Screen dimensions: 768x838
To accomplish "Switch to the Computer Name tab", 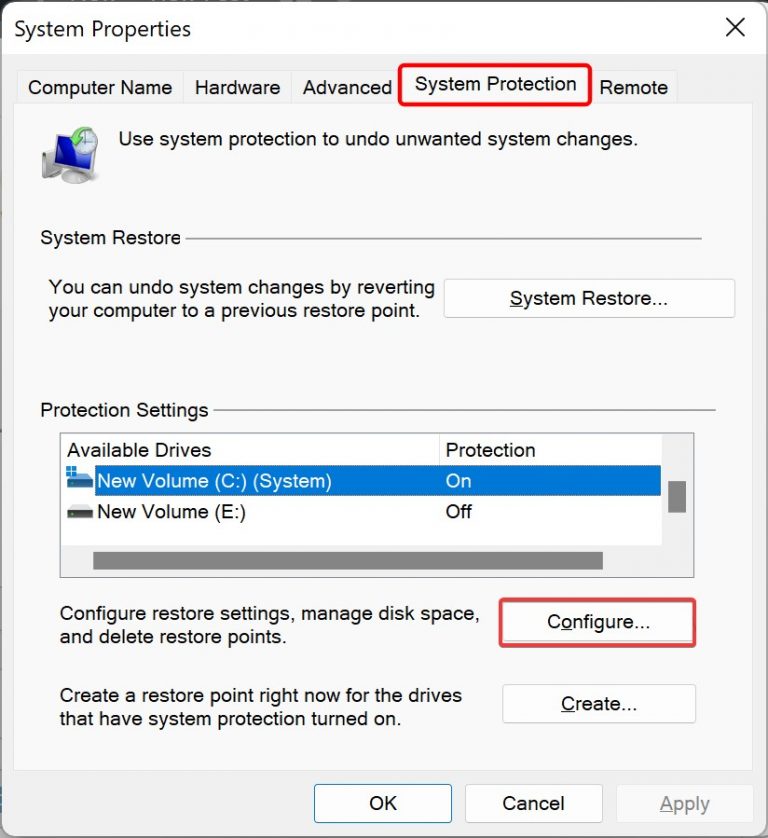I will coord(99,87).
